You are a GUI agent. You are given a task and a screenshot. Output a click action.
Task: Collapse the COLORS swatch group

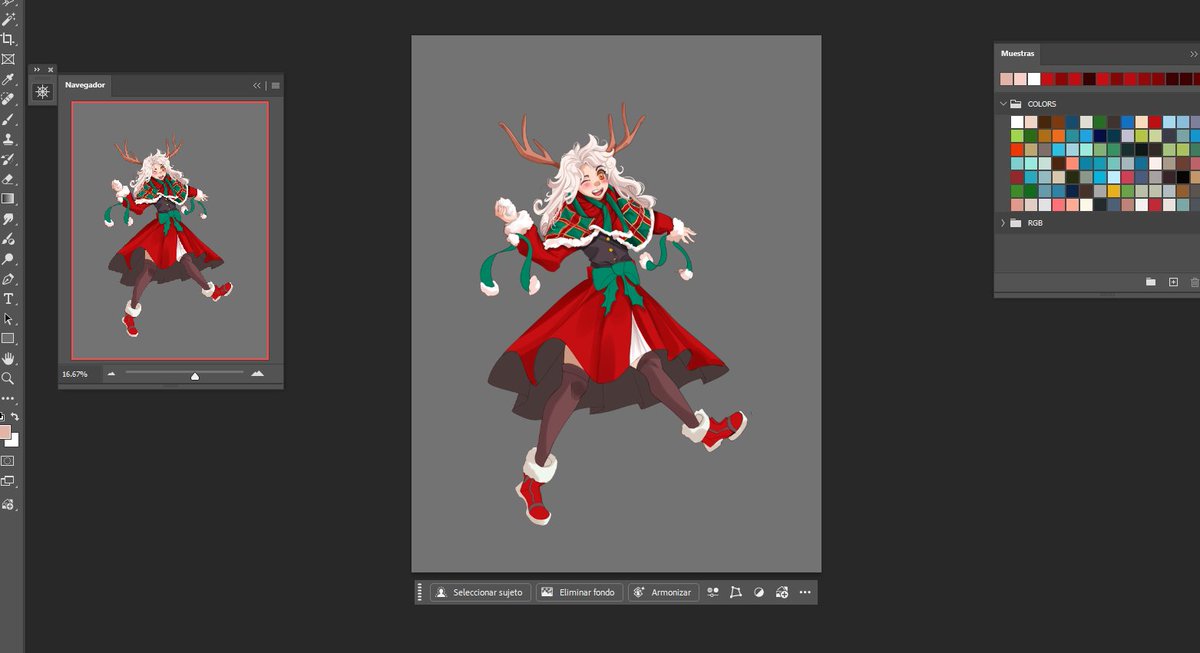pos(1003,103)
